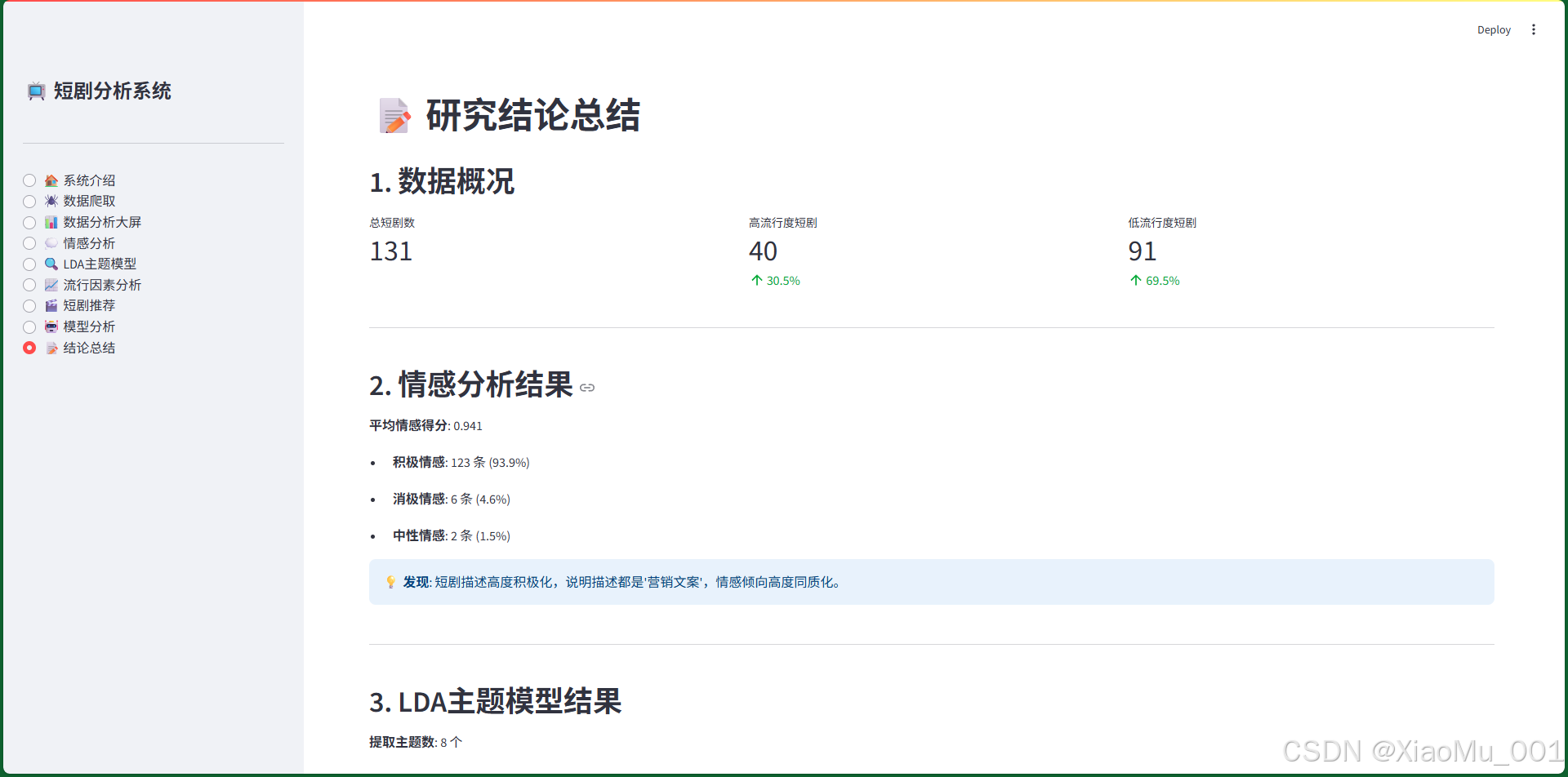Click the memo icon in 研究结论总结 heading
Image resolution: width=1568 pixels, height=777 pixels.
click(395, 116)
